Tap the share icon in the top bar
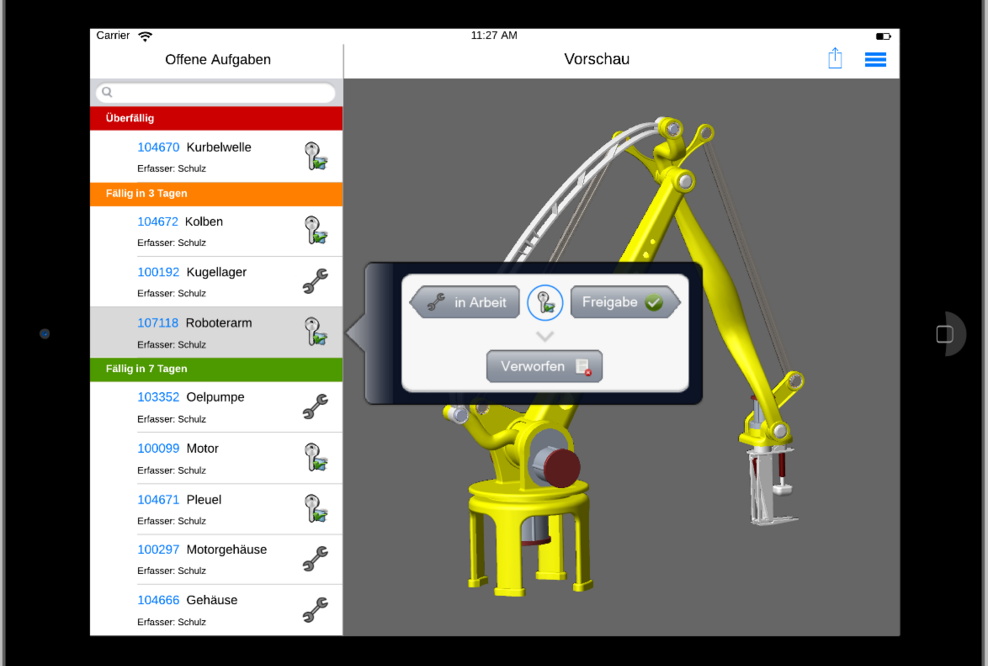The image size is (988, 666). tap(835, 59)
